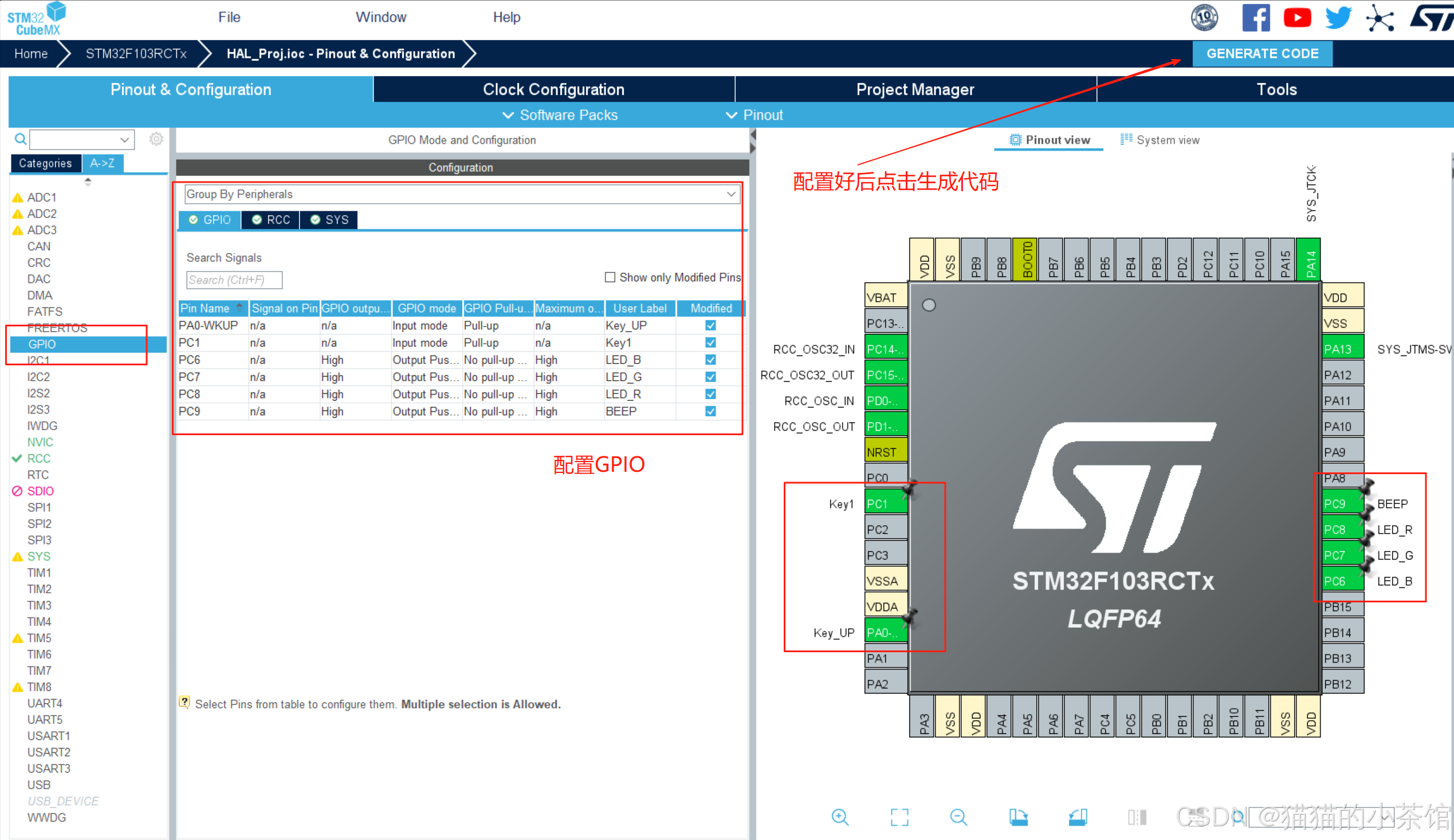1454x840 pixels.
Task: Go to Home breadcrumb
Action: [30, 54]
